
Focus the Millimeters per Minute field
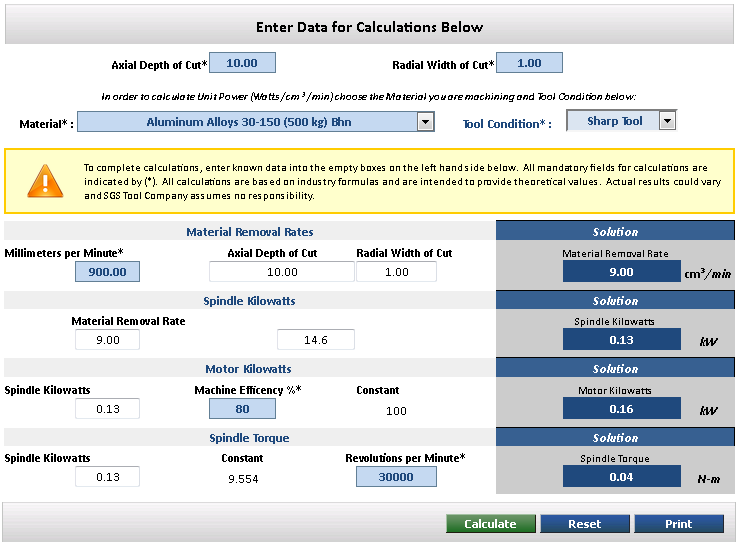click(x=107, y=271)
